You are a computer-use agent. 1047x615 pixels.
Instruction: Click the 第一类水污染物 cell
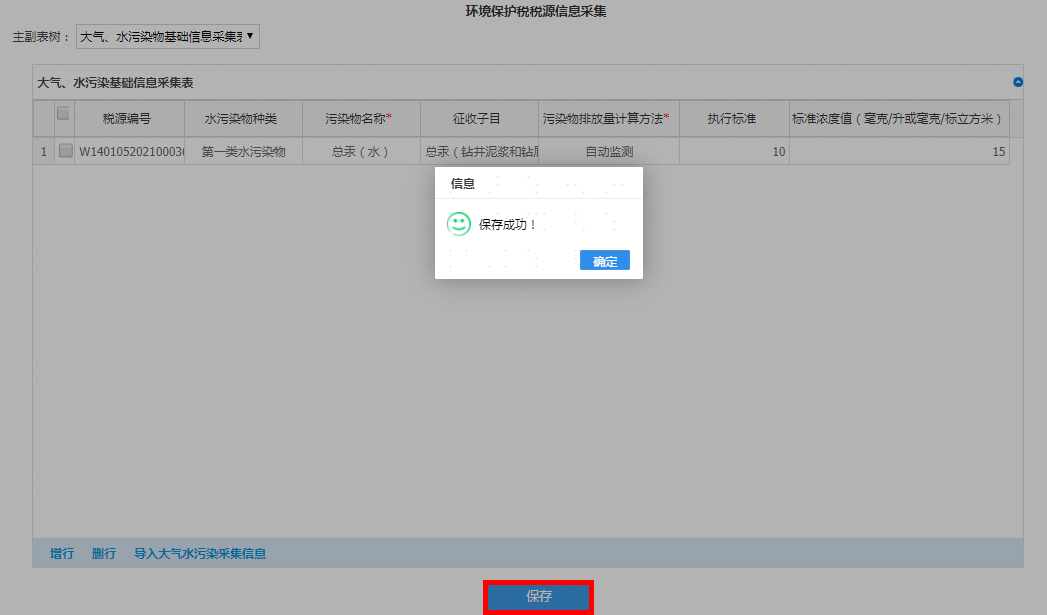[x=243, y=152]
